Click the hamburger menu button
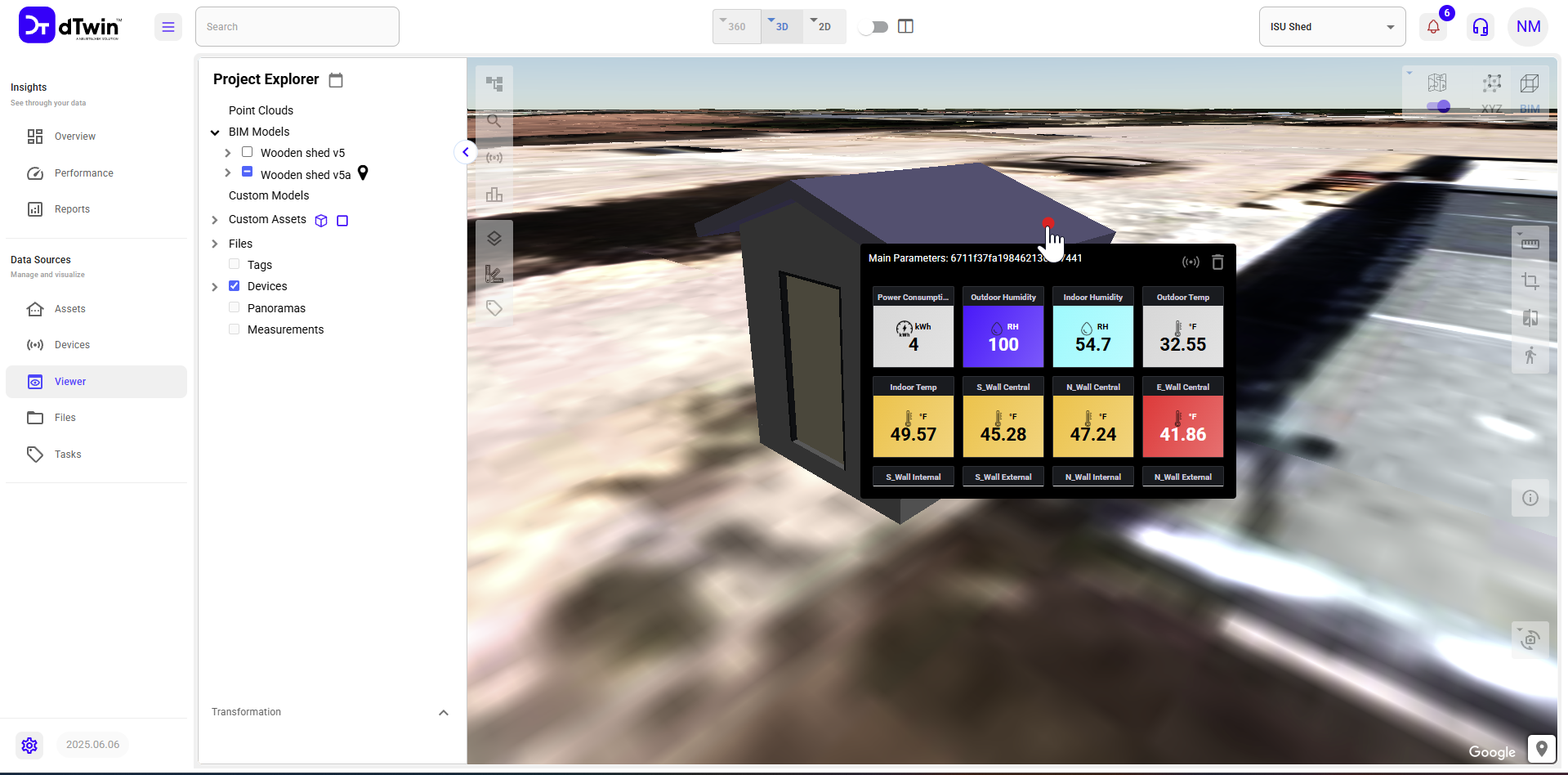 [168, 27]
